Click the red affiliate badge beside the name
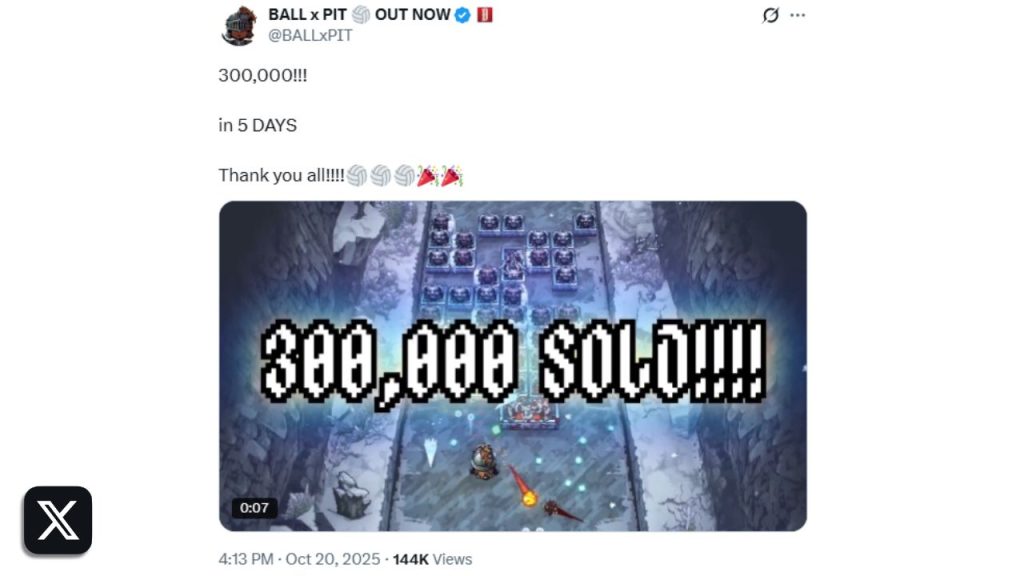Image resolution: width=1024 pixels, height=576 pixels. [485, 14]
